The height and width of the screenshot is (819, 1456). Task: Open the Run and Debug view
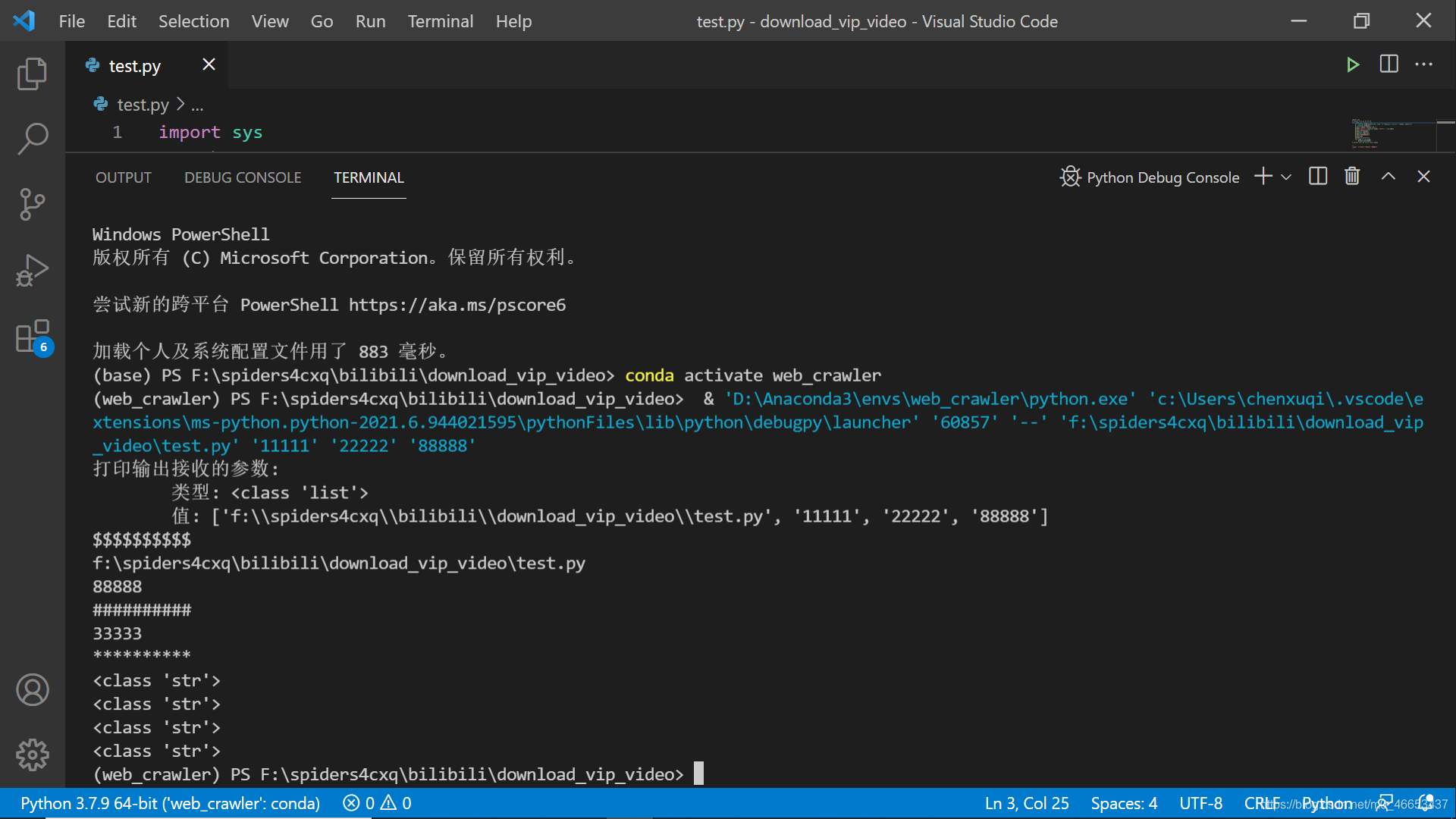tap(32, 270)
